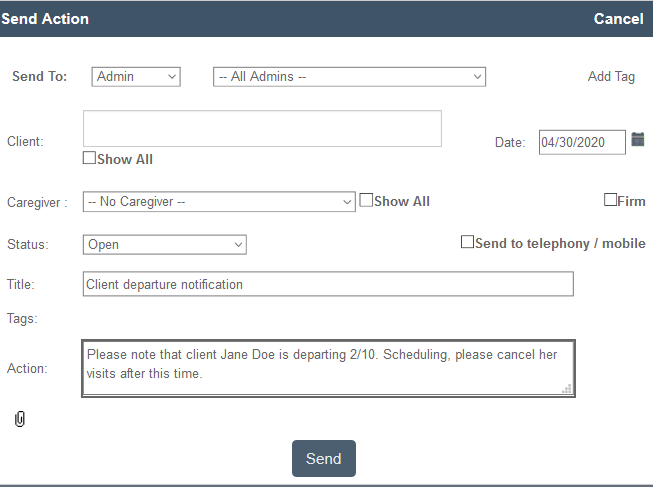This screenshot has height=487, width=653.
Task: Check Show All under Client box
Action: pos(89,158)
